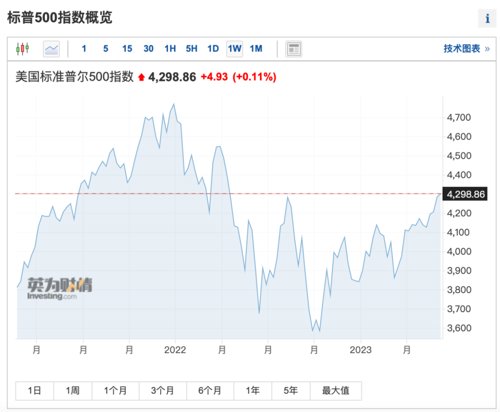
Task: Show the 5年 time range
Action: click(291, 391)
